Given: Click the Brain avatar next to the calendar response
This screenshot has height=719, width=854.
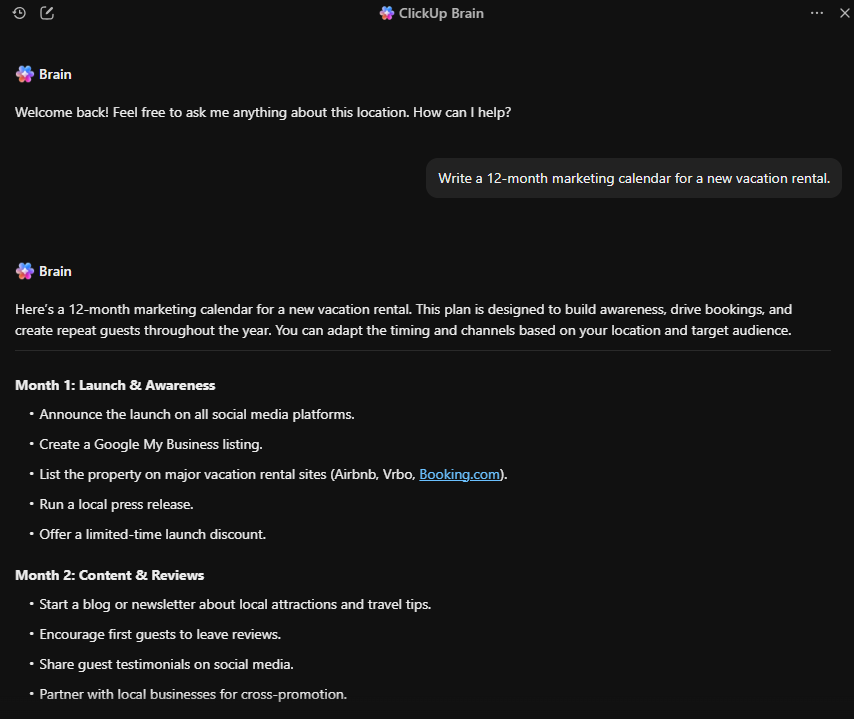Looking at the screenshot, I should point(24,270).
